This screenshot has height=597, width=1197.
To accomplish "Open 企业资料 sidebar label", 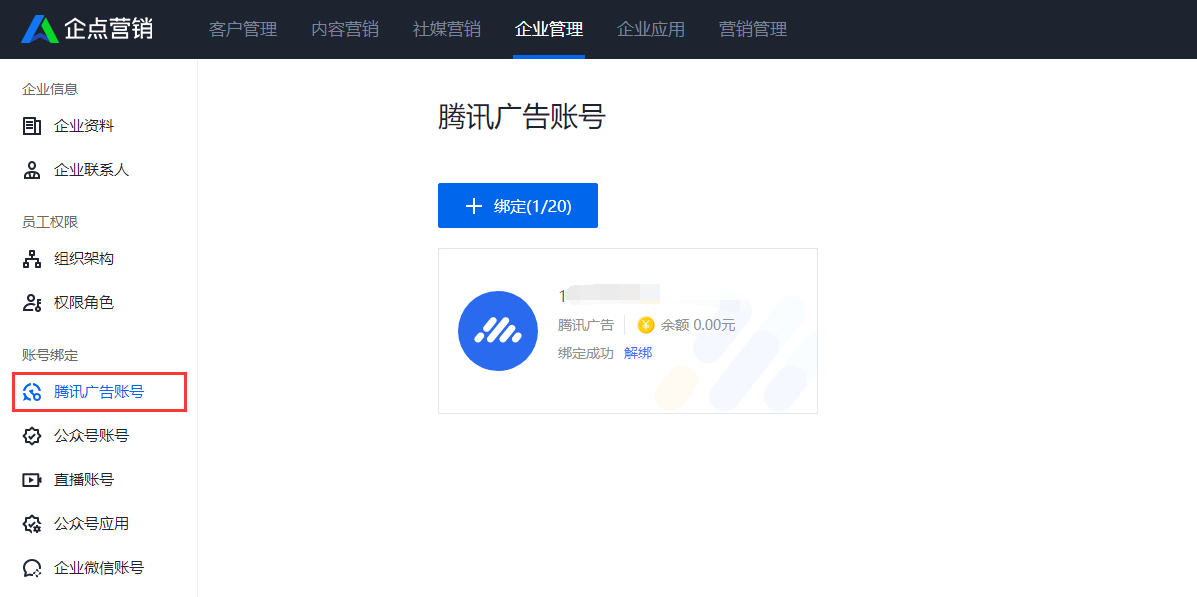I will tap(84, 126).
